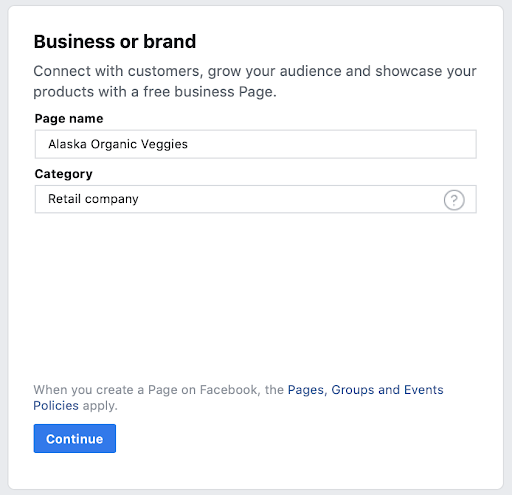Click the Connect with customers description line

click(255, 71)
